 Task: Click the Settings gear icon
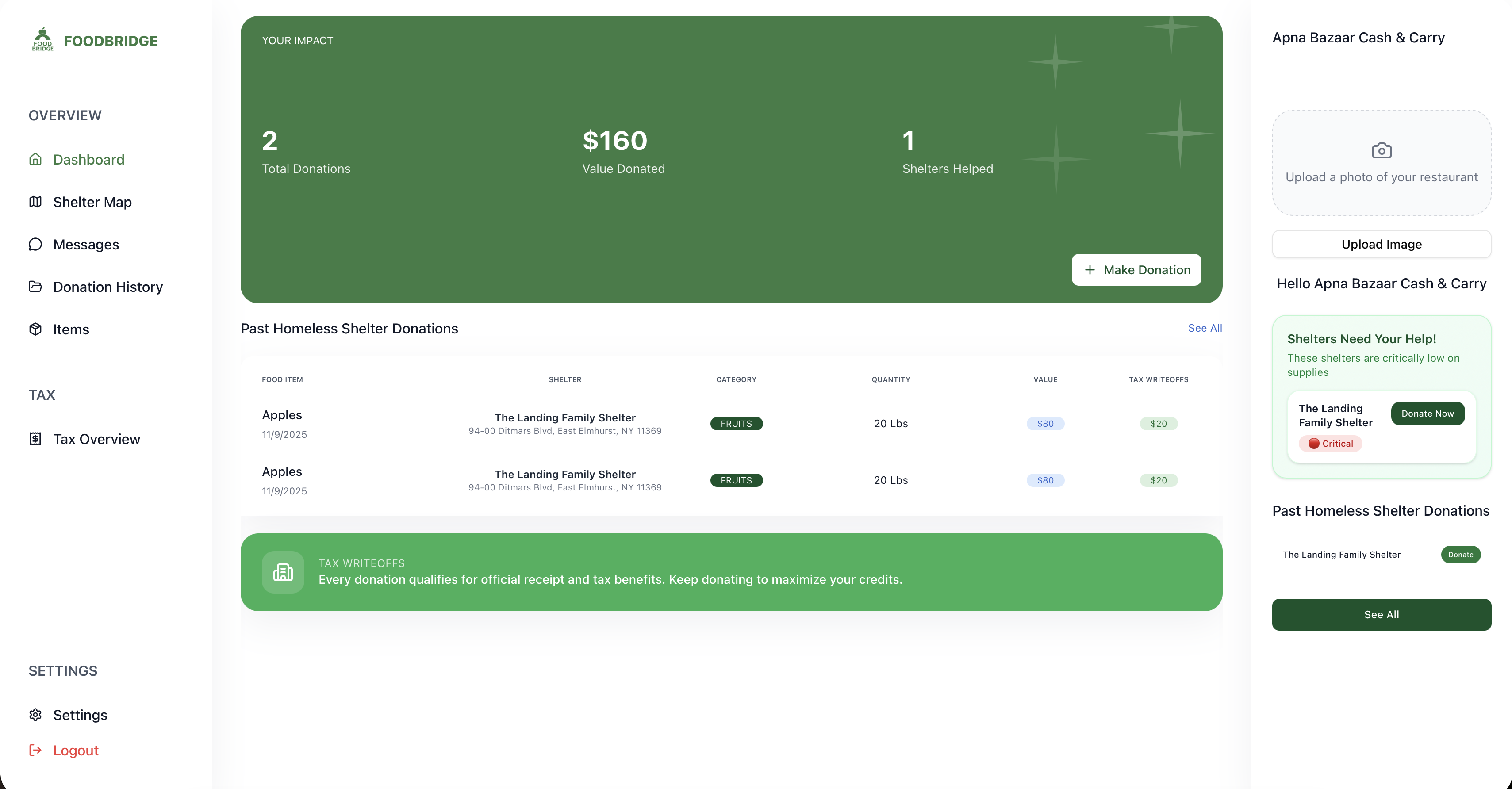point(35,715)
